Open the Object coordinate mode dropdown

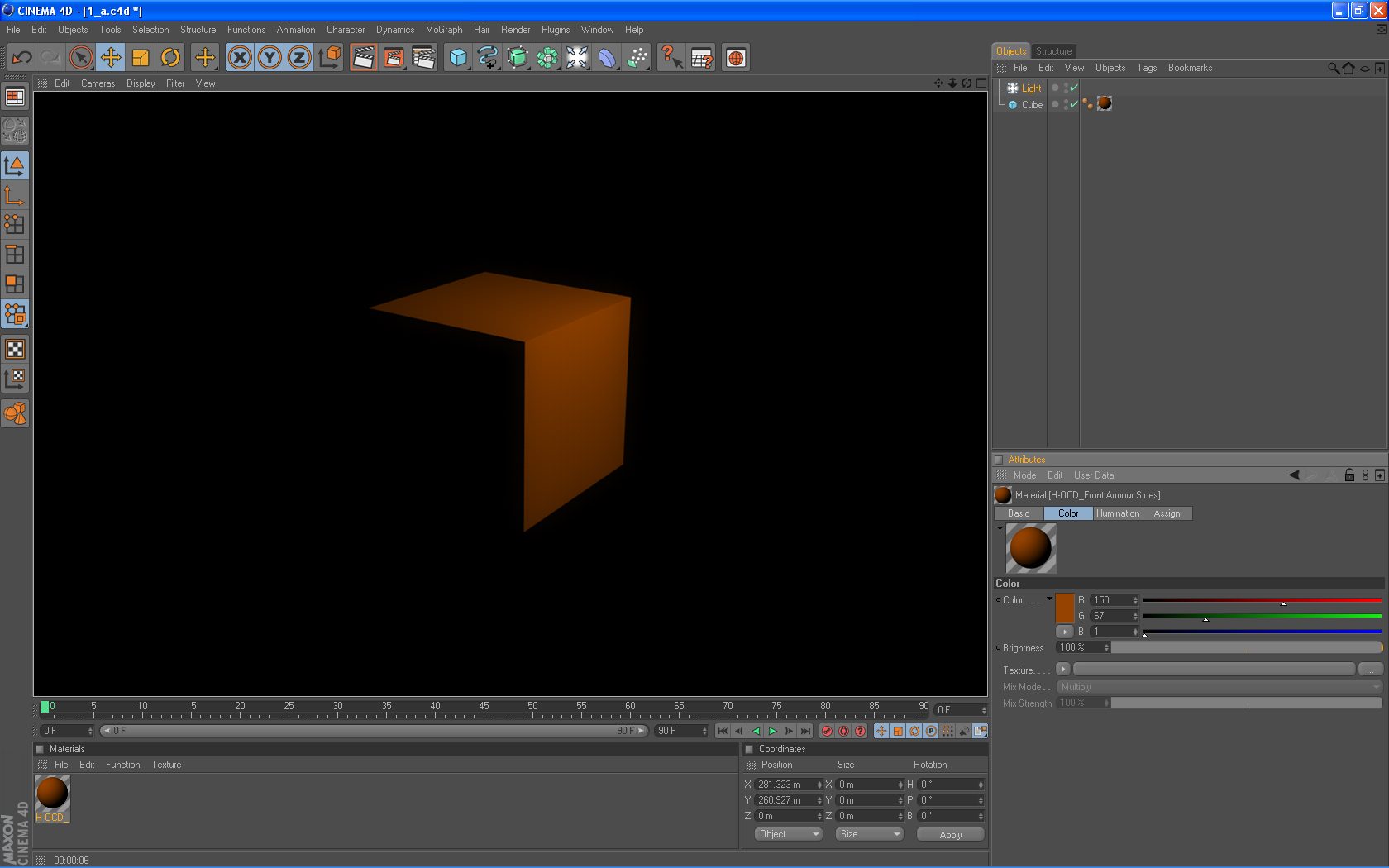(x=788, y=834)
